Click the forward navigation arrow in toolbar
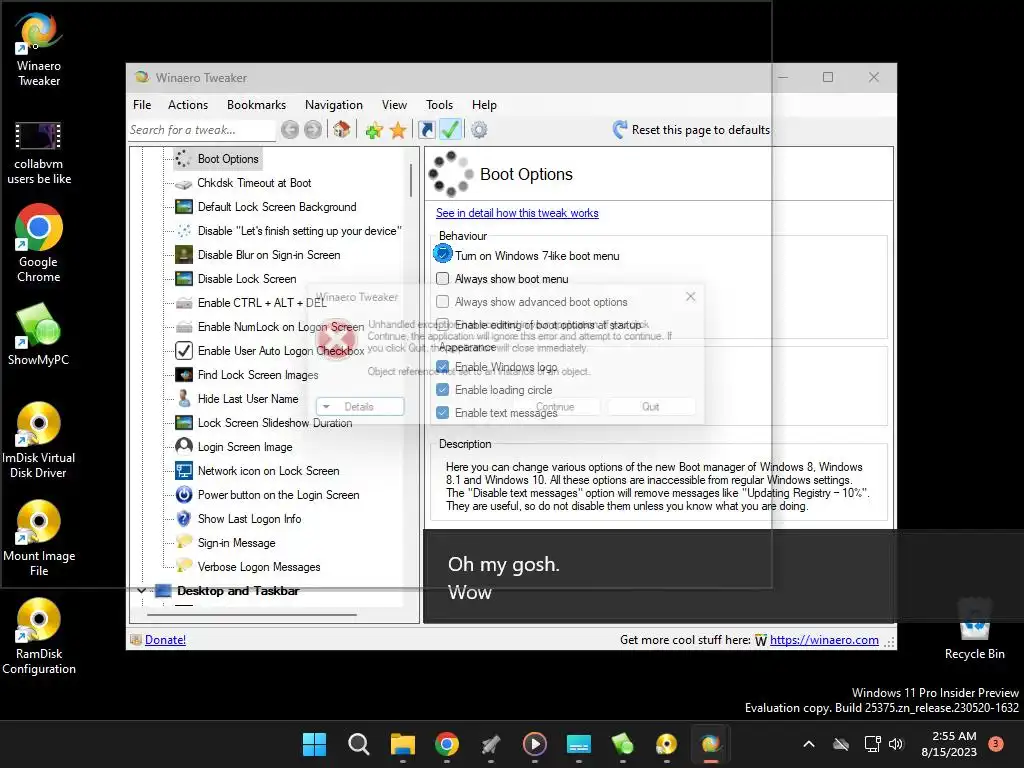The image size is (1024, 768). [313, 130]
